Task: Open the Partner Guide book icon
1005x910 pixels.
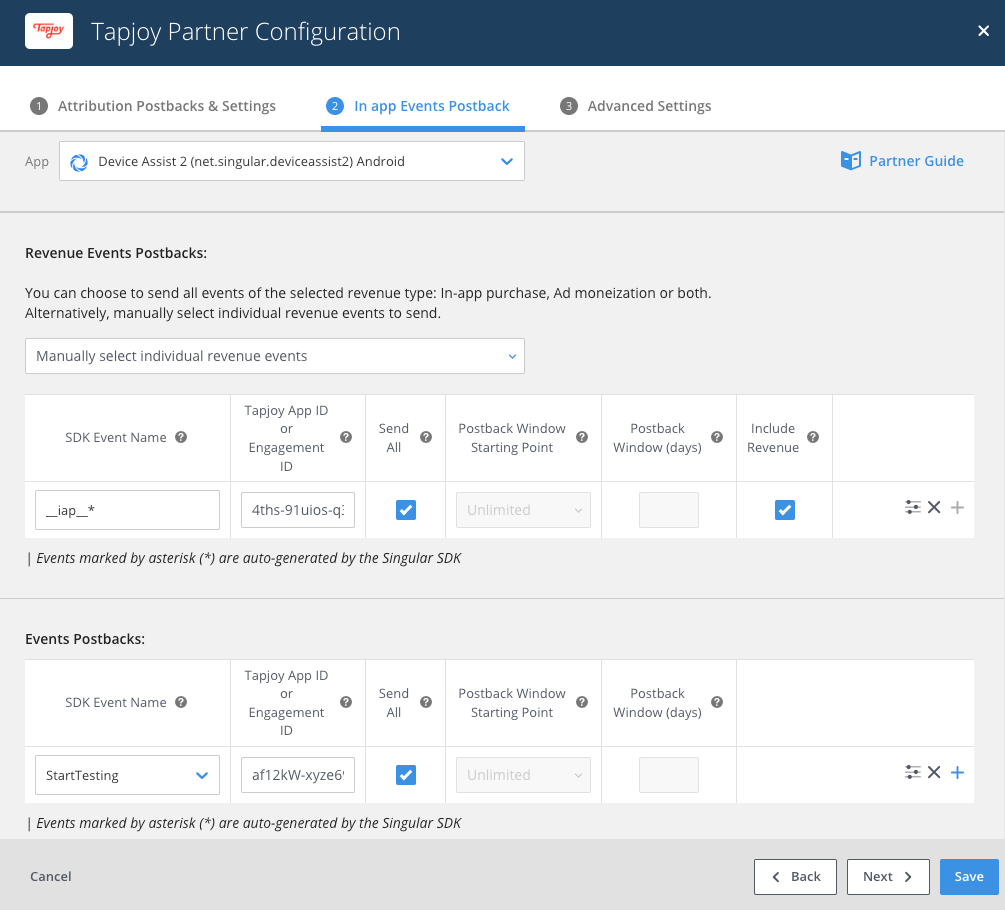Action: (851, 160)
